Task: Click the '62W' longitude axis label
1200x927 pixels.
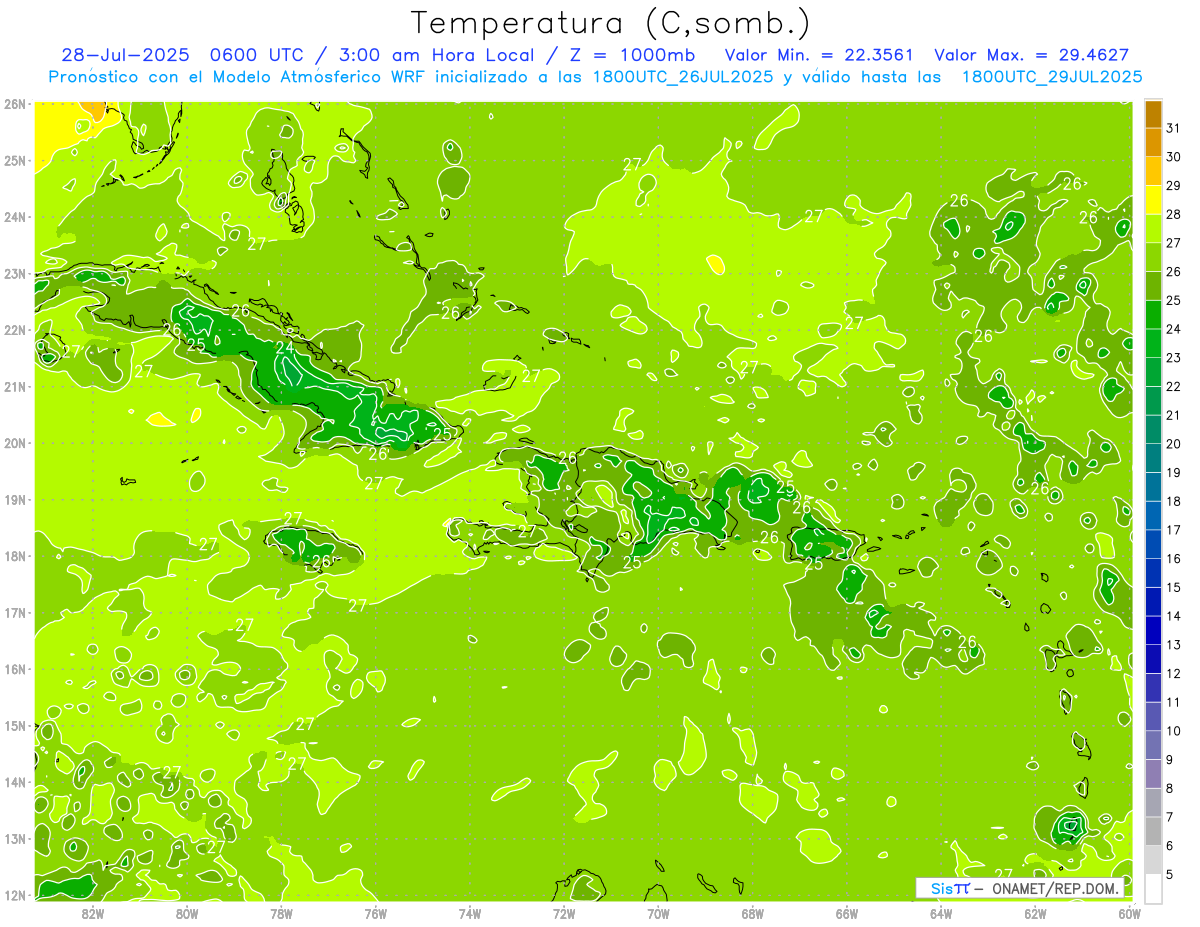Action: [x=1035, y=913]
